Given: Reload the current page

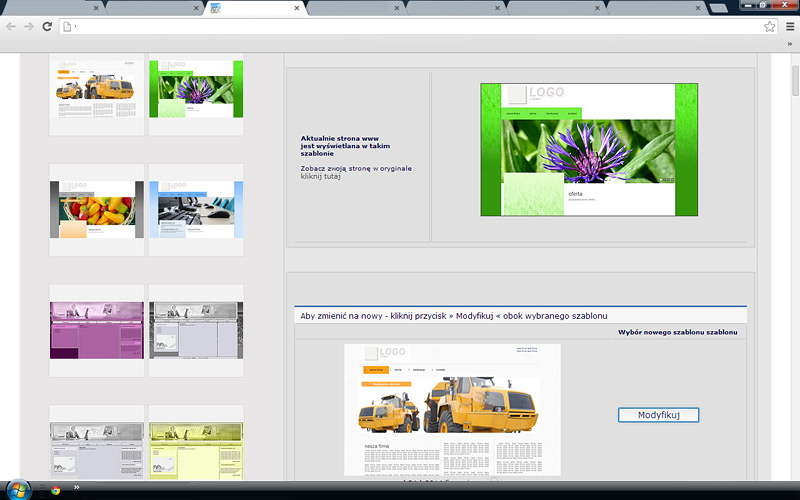Looking at the screenshot, I should tap(47, 26).
